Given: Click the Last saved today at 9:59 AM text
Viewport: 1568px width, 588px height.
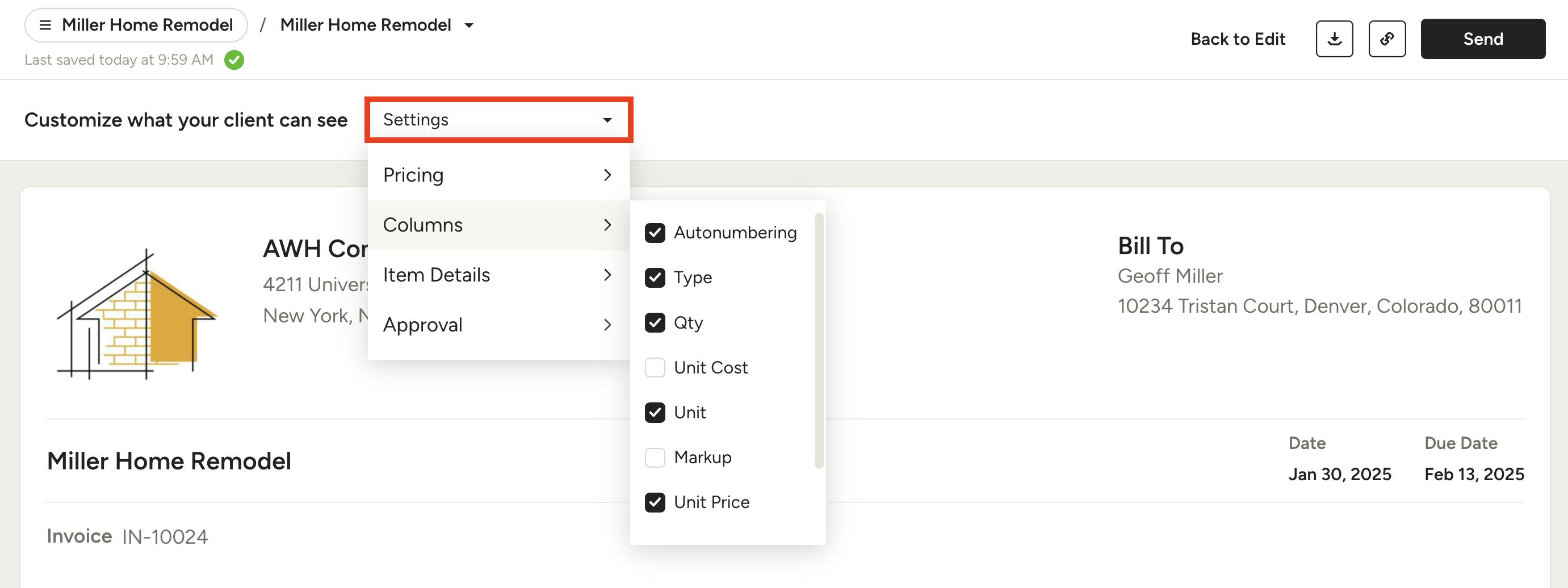Looking at the screenshot, I should coord(119,60).
